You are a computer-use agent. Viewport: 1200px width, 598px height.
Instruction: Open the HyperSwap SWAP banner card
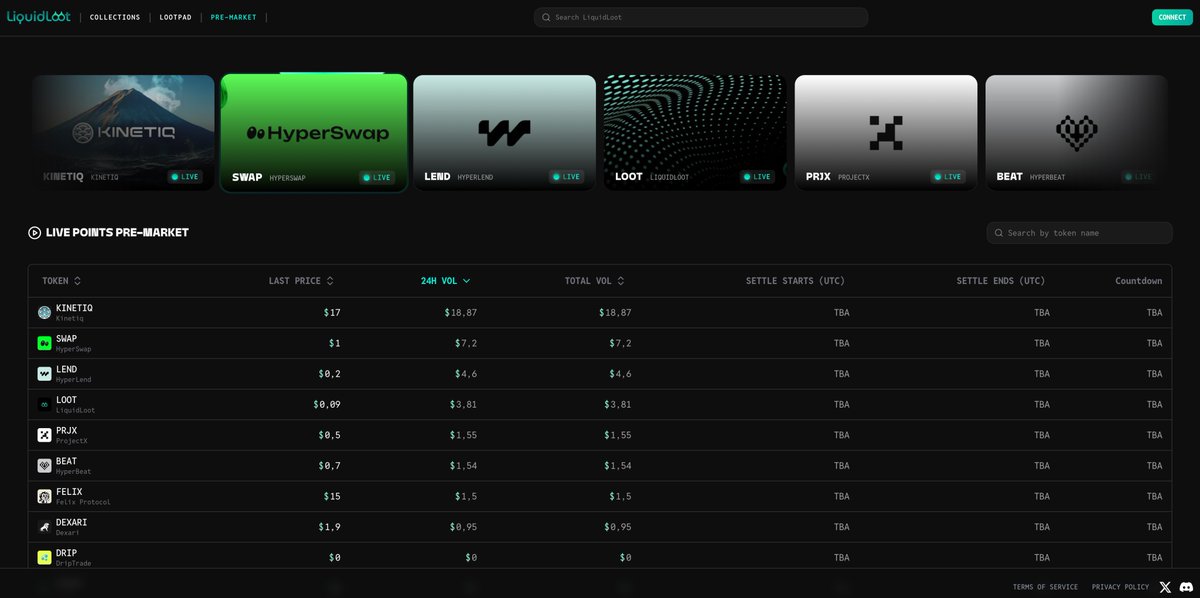click(314, 133)
